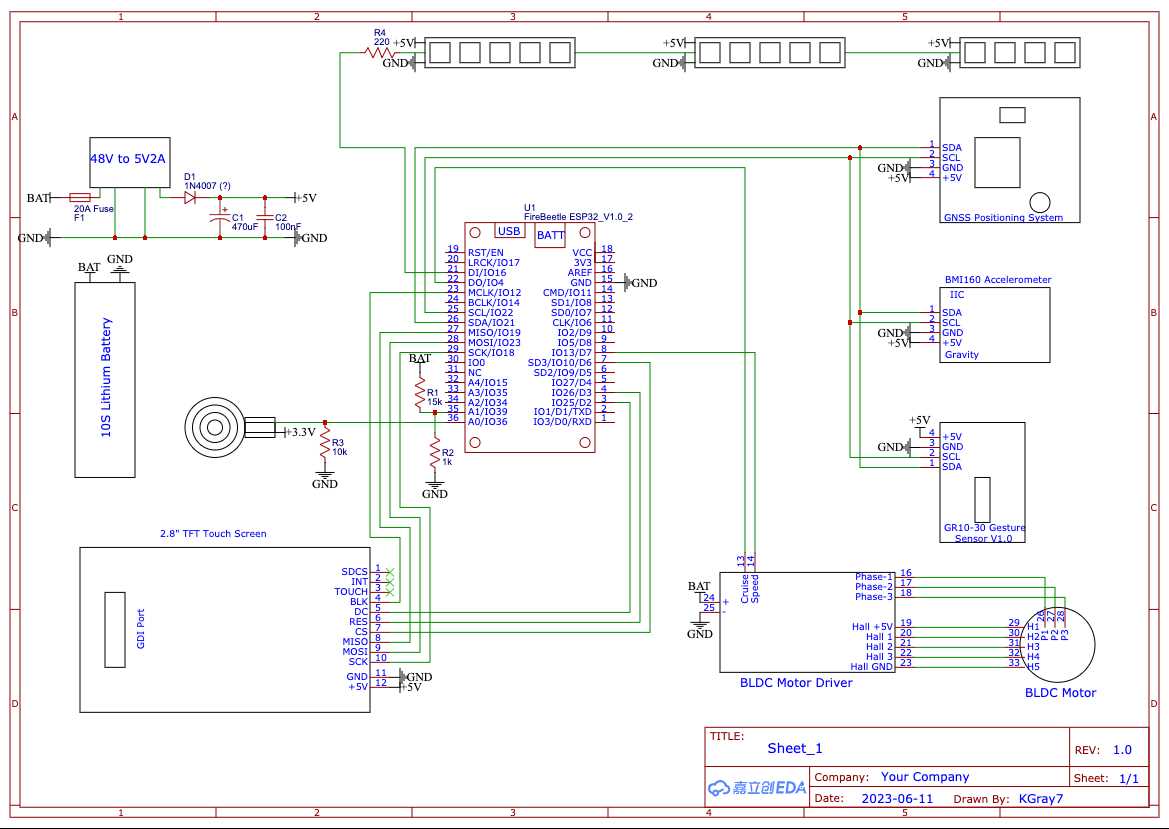
Task: Click the BLDC Motor label
Action: pos(1060,693)
